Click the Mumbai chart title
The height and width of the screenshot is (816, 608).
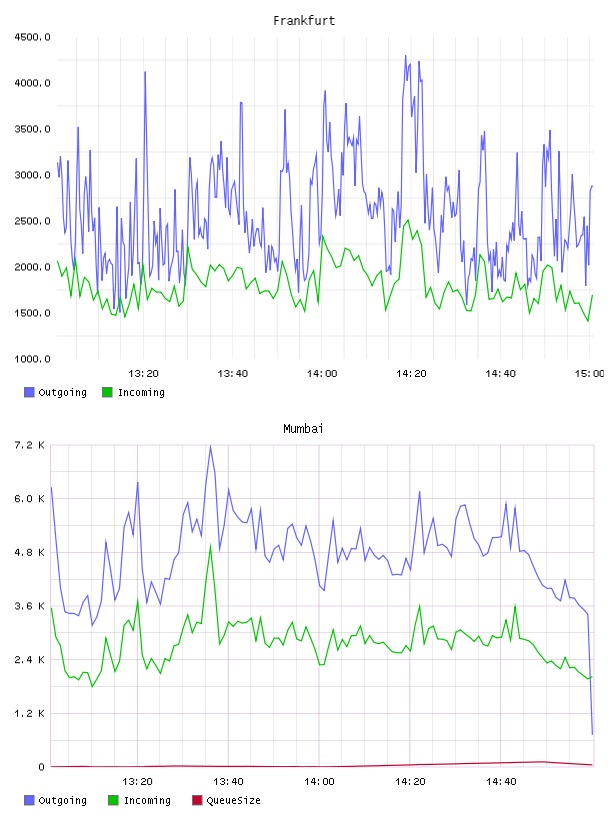click(x=303, y=429)
